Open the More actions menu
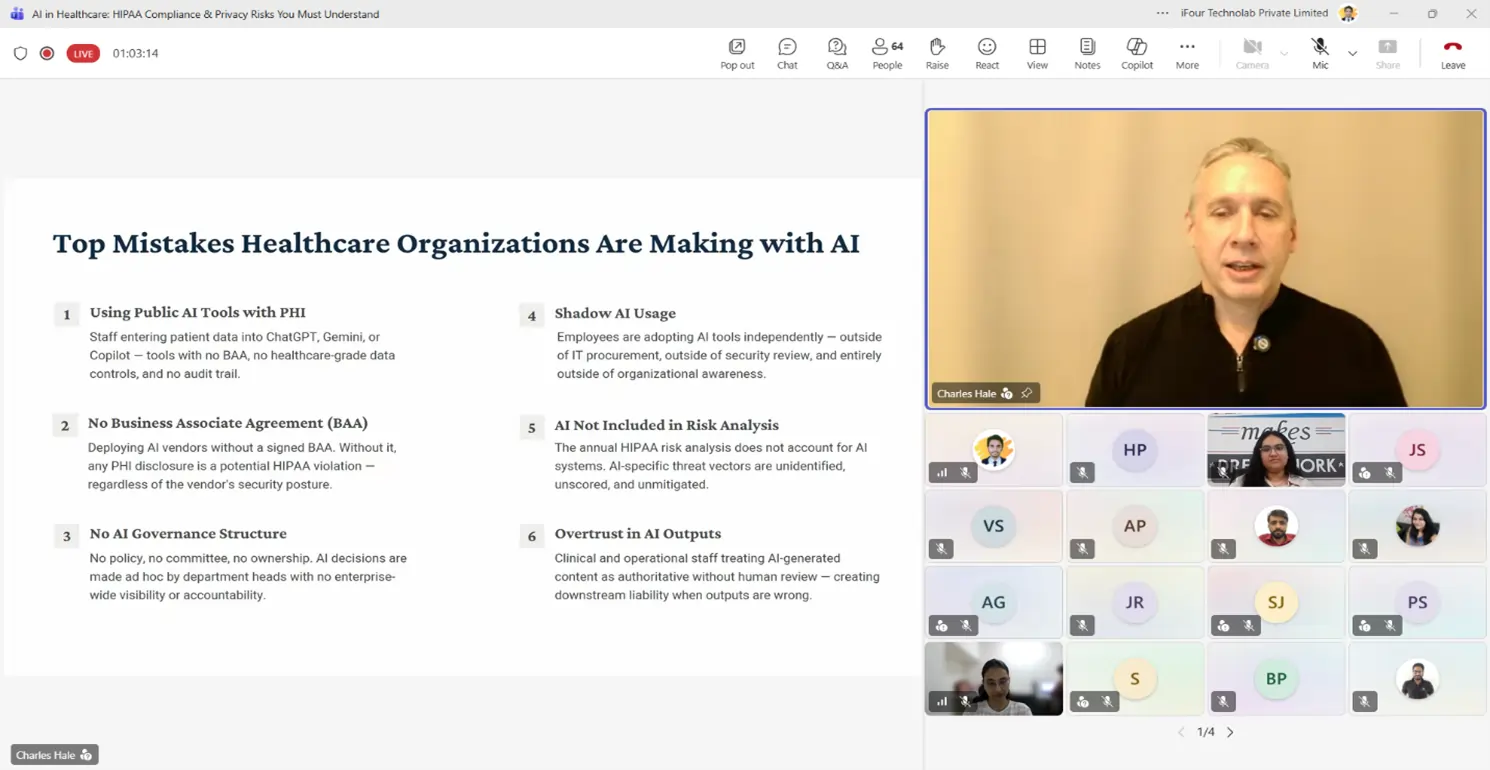Screen dimensions: 1490x770 [x=1187, y=53]
